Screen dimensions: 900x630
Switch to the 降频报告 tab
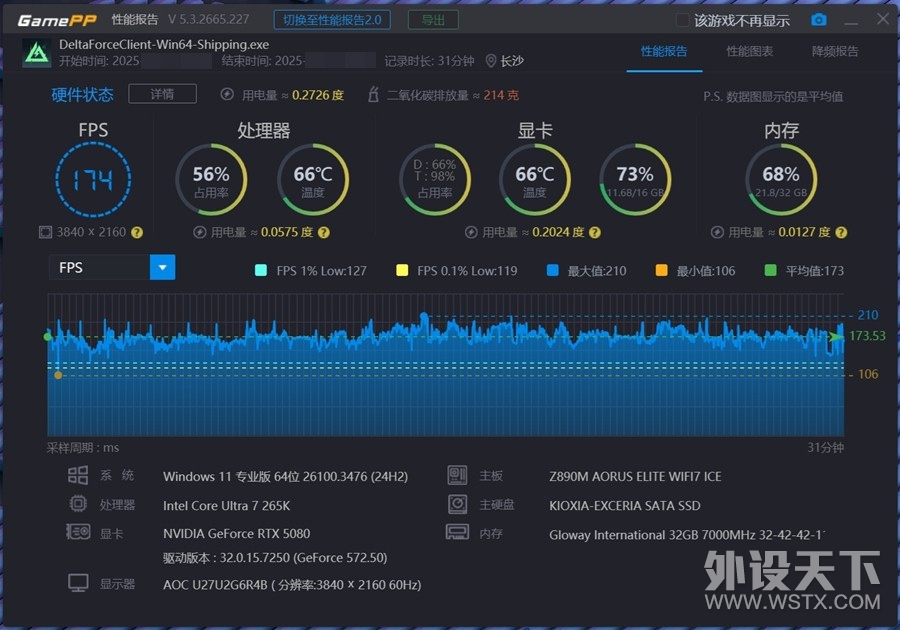tap(835, 51)
